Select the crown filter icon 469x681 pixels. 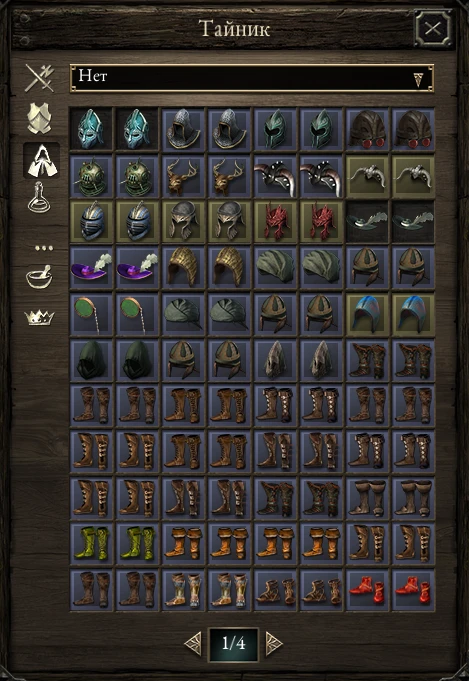[x=40, y=317]
